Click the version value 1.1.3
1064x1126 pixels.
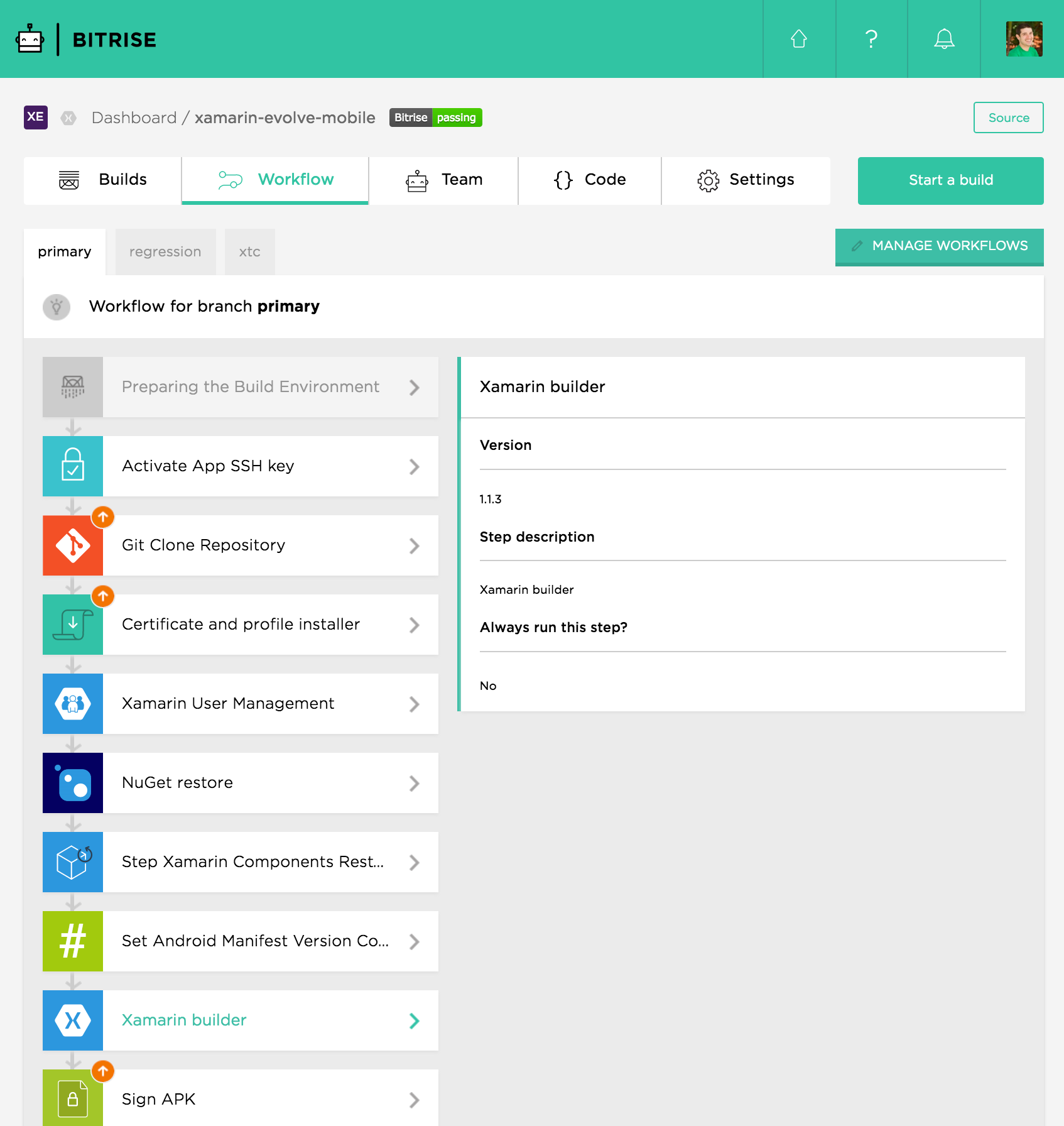[x=491, y=500]
